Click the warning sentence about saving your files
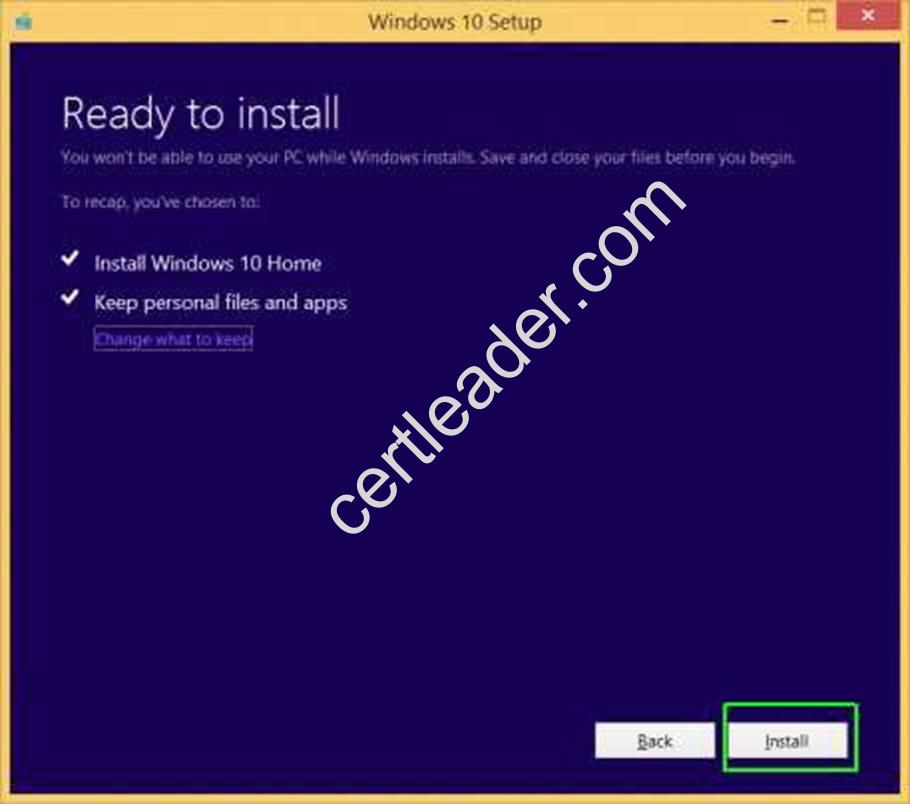Image resolution: width=910 pixels, height=804 pixels. pos(428,157)
